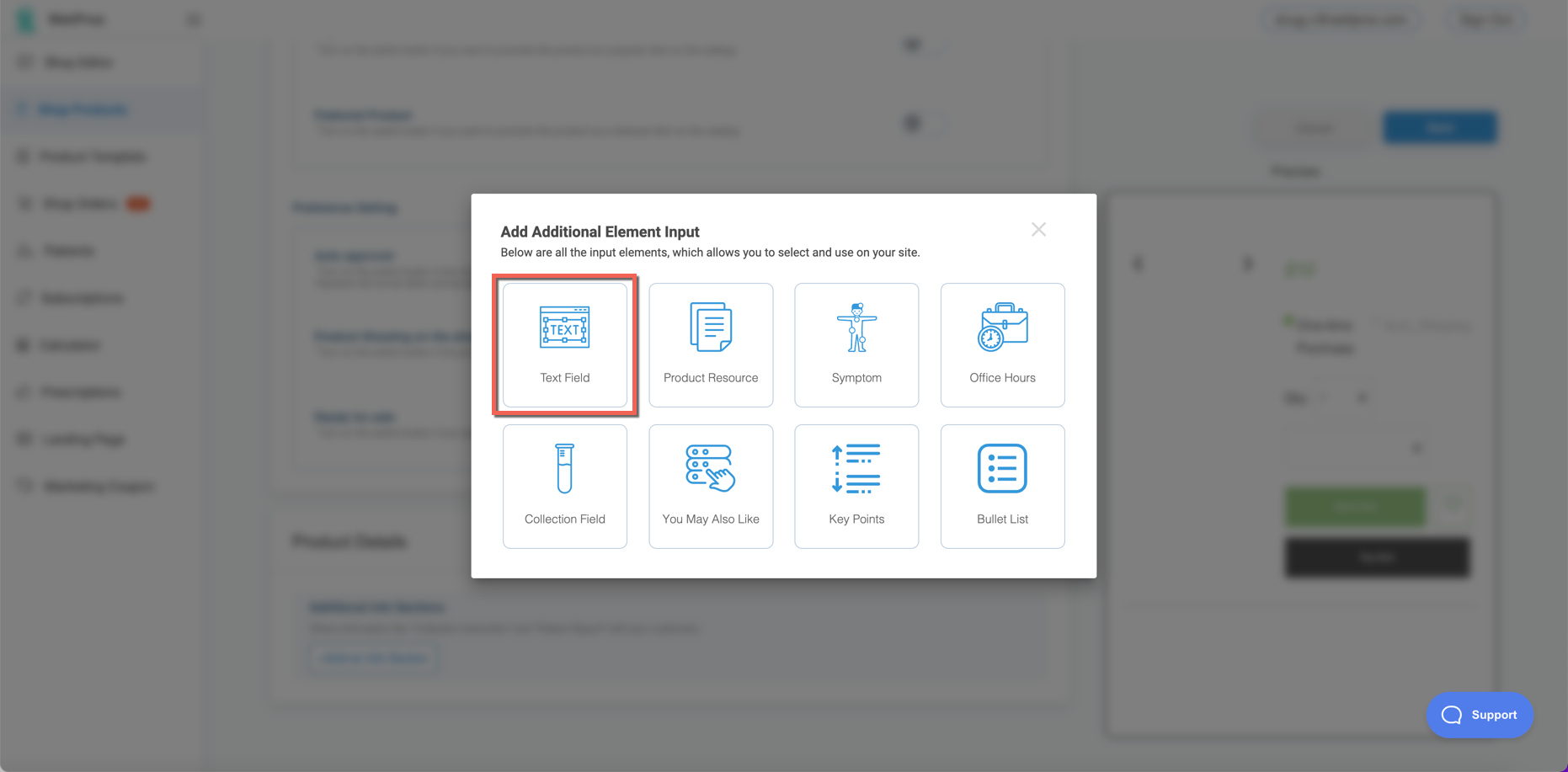Click 'Add Additional Element Input' heading text
The height and width of the screenshot is (772, 1568).
[600, 232]
